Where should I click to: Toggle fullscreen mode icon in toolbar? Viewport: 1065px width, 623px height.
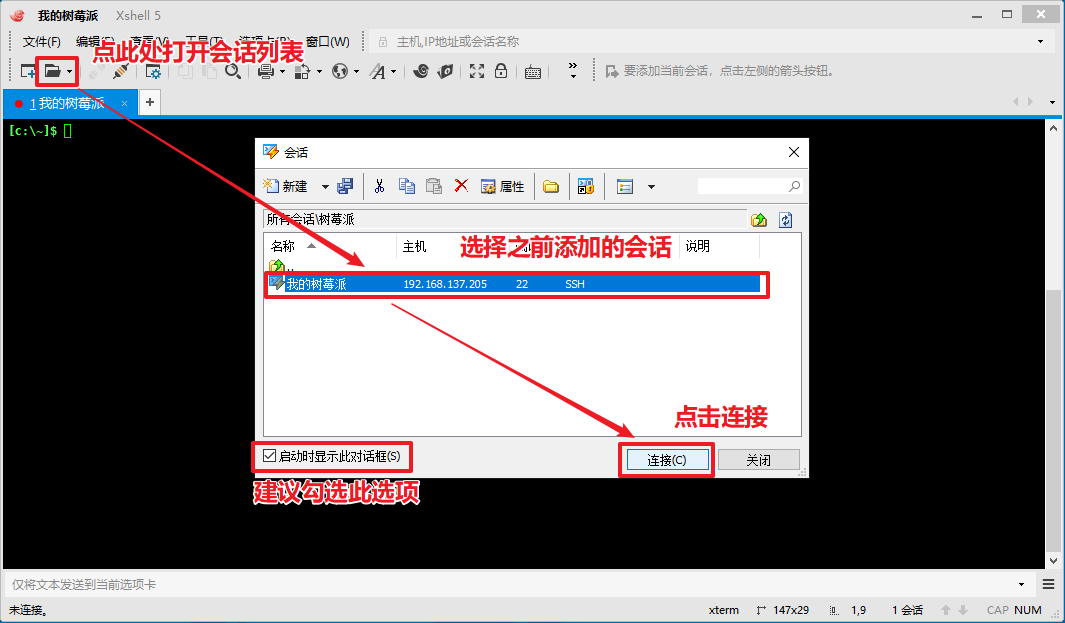(x=477, y=71)
